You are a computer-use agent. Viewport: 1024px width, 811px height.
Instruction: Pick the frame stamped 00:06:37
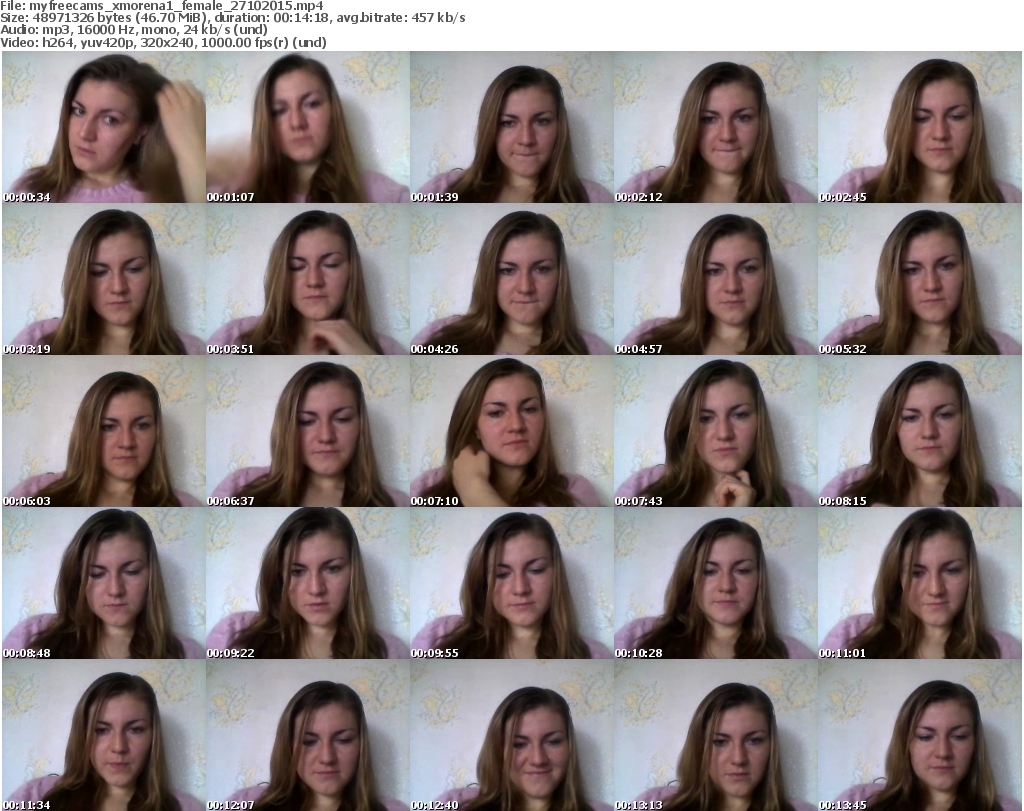coord(308,432)
